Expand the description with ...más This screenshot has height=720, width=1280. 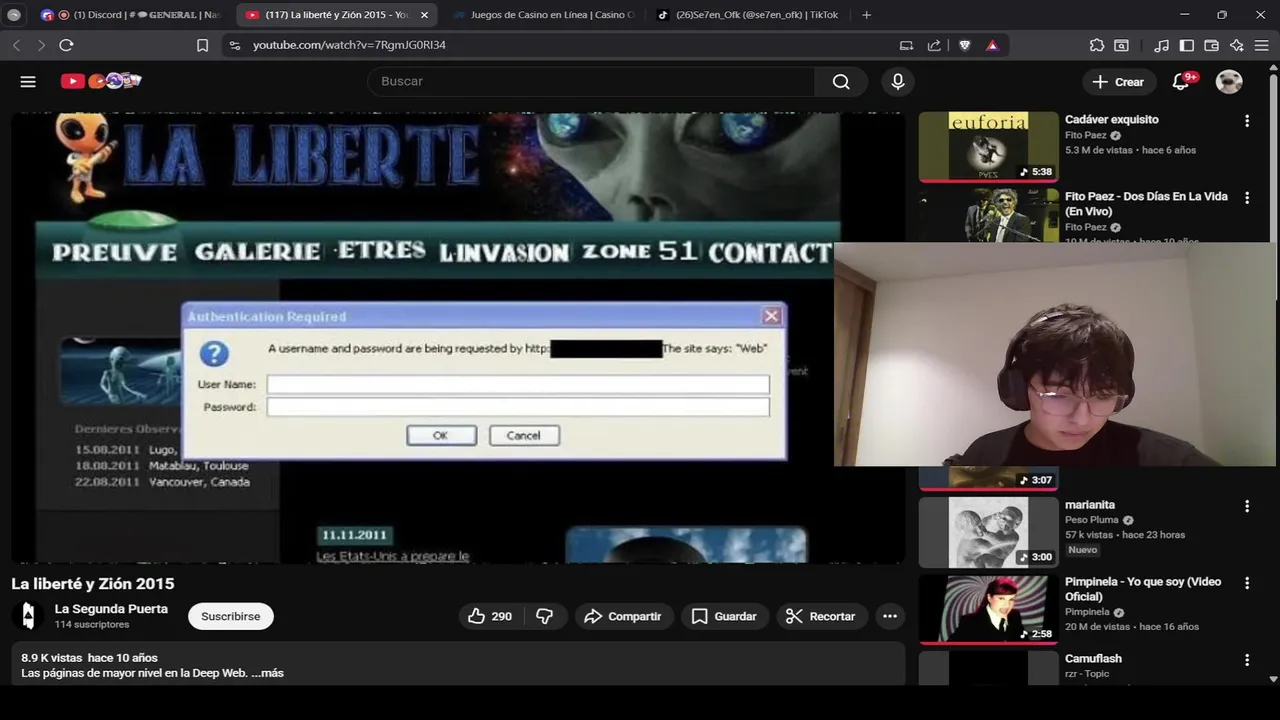(267, 673)
